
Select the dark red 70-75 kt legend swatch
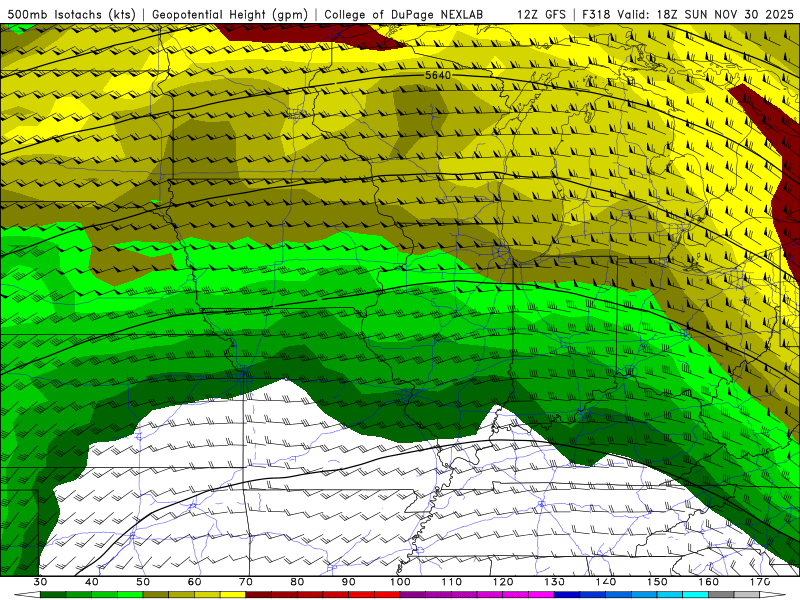pos(259,595)
